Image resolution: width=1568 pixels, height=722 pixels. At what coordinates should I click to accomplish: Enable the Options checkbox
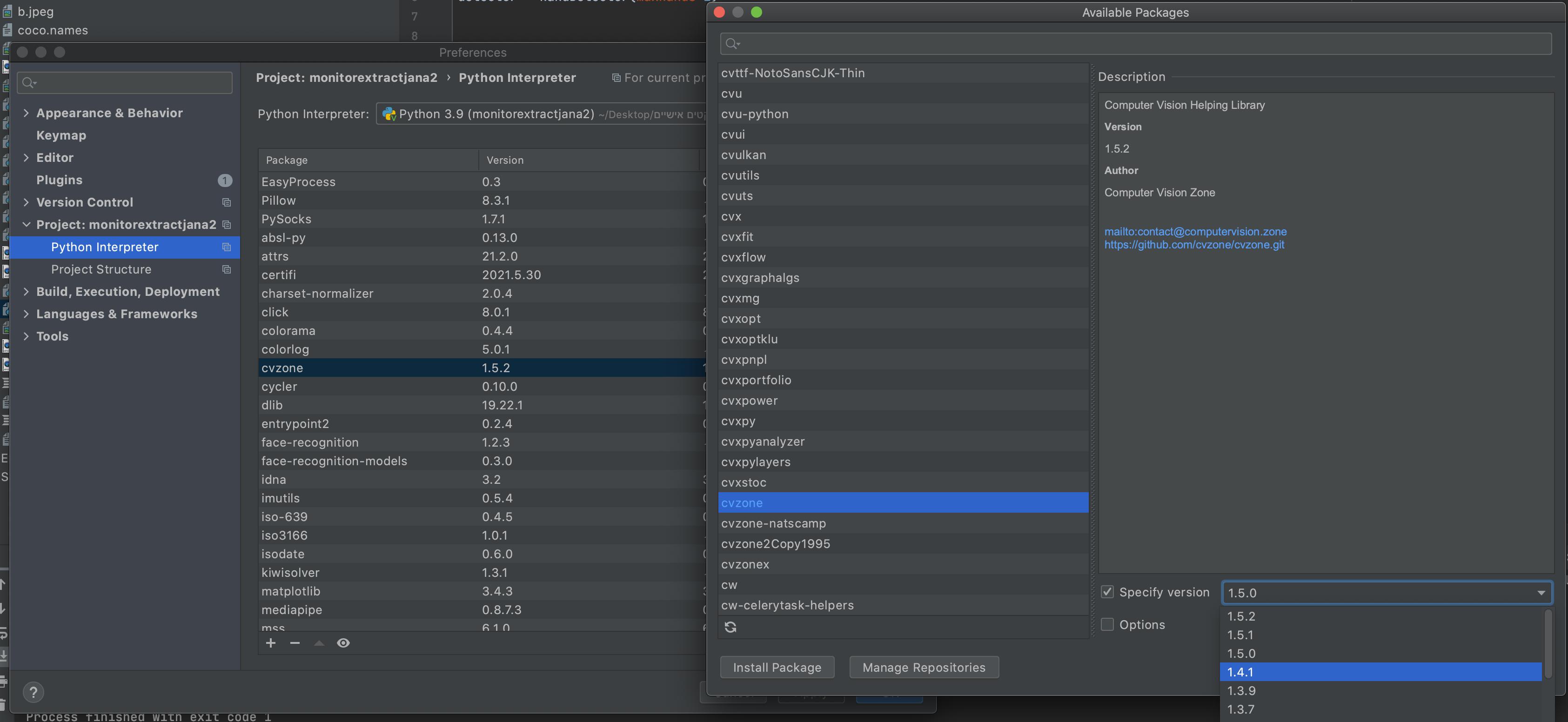point(1107,624)
